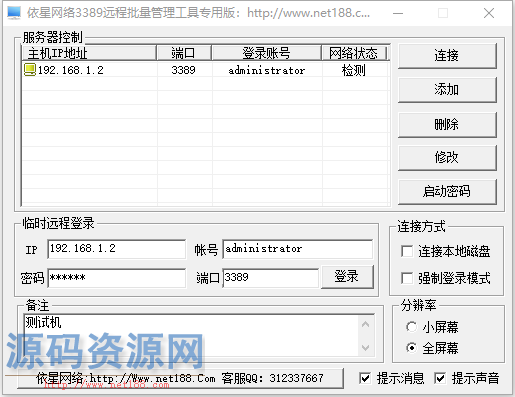The image size is (515, 397).
Task: Click the up arrow of the 备注 scrollbar
Action: click(365, 324)
